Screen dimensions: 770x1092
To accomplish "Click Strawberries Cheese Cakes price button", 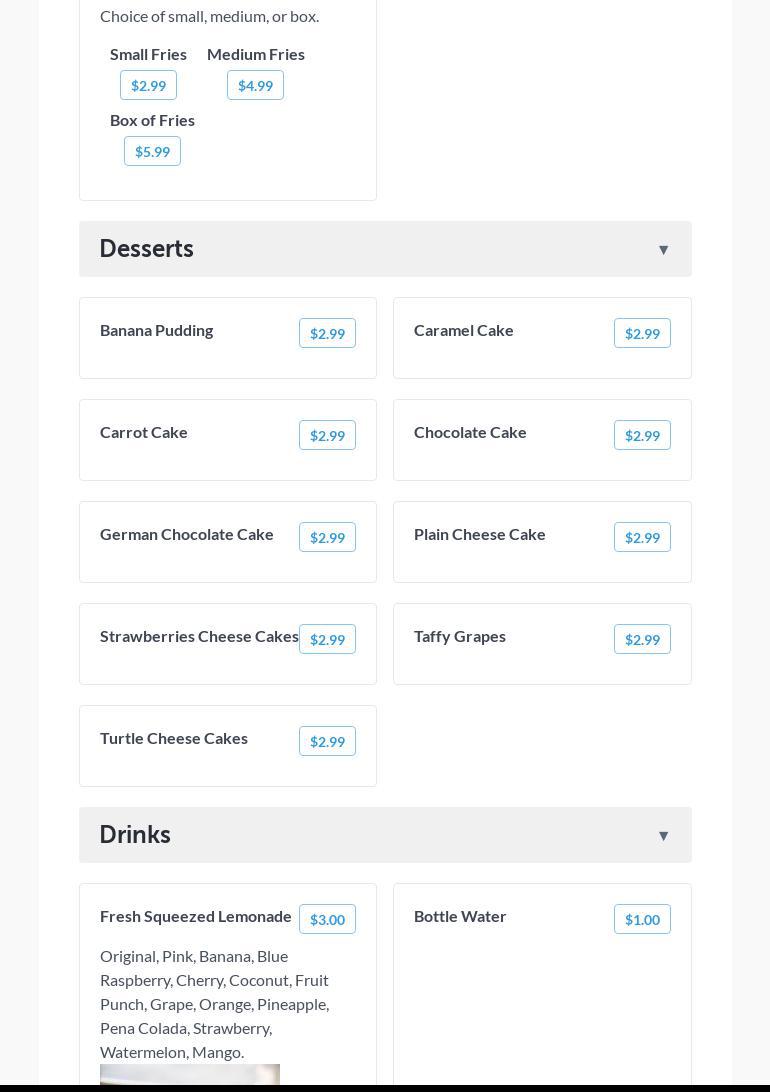I will coord(327,640).
